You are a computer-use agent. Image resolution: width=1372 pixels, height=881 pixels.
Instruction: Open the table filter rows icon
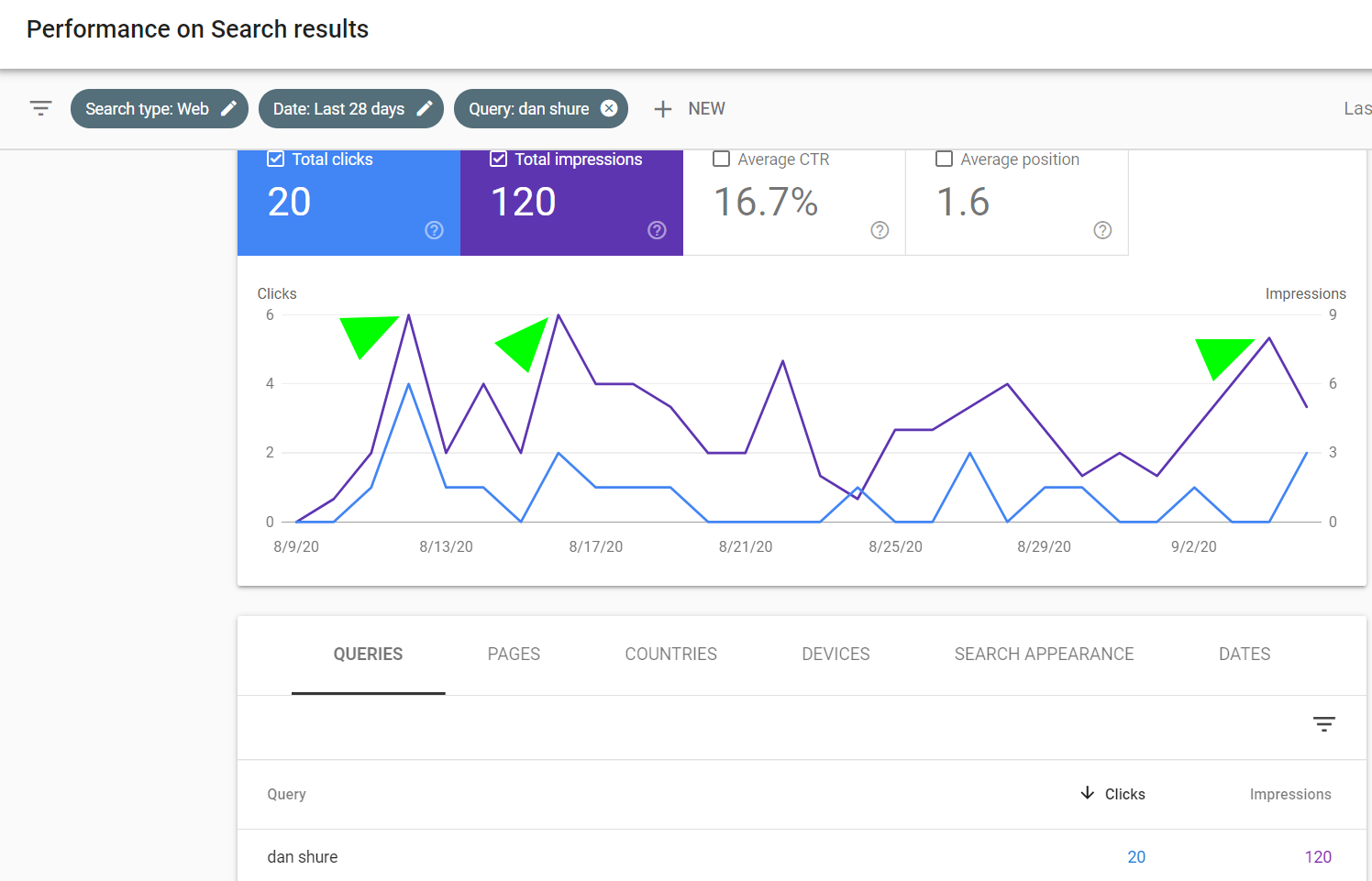pos(1324,724)
